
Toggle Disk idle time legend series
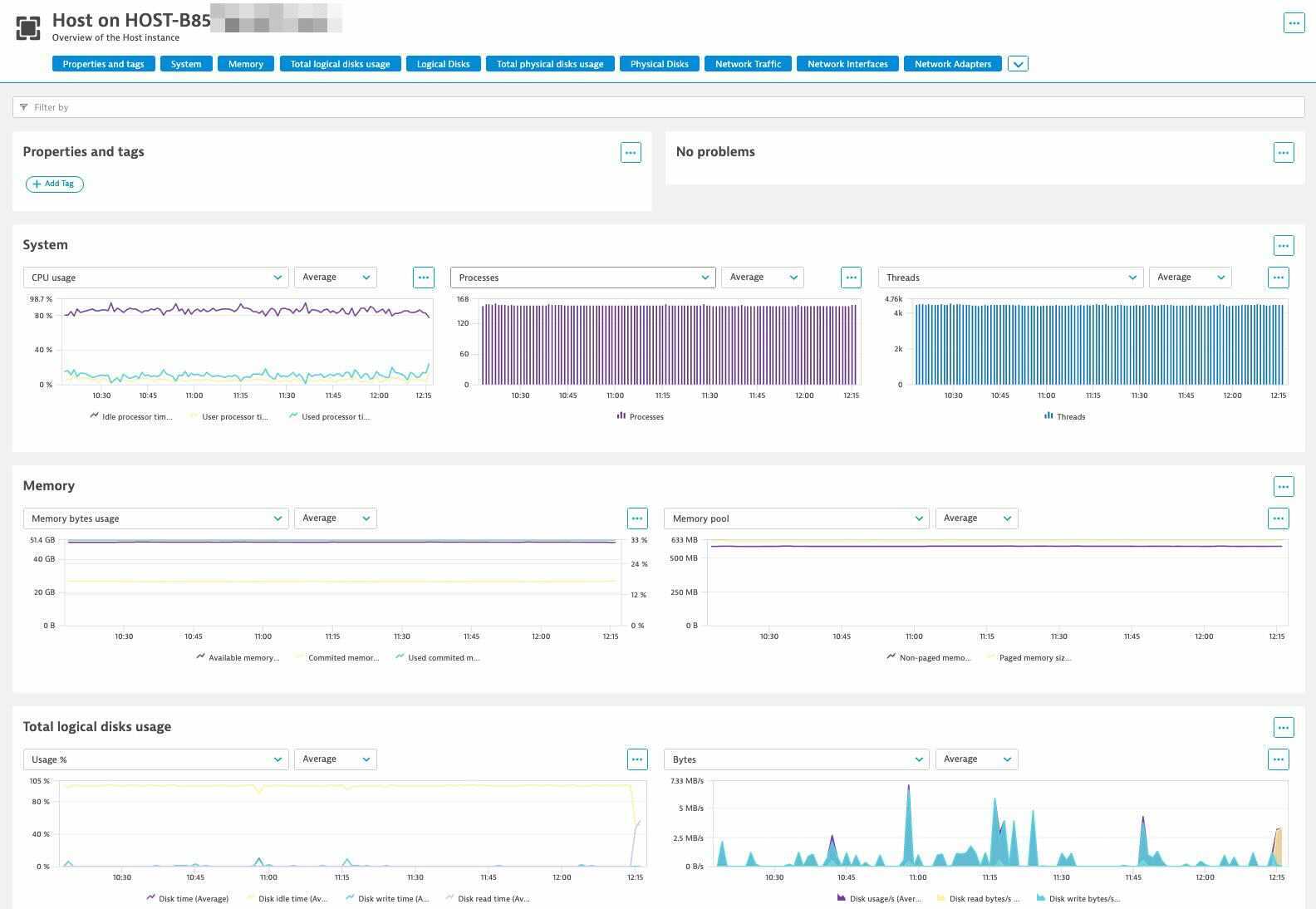point(287,899)
